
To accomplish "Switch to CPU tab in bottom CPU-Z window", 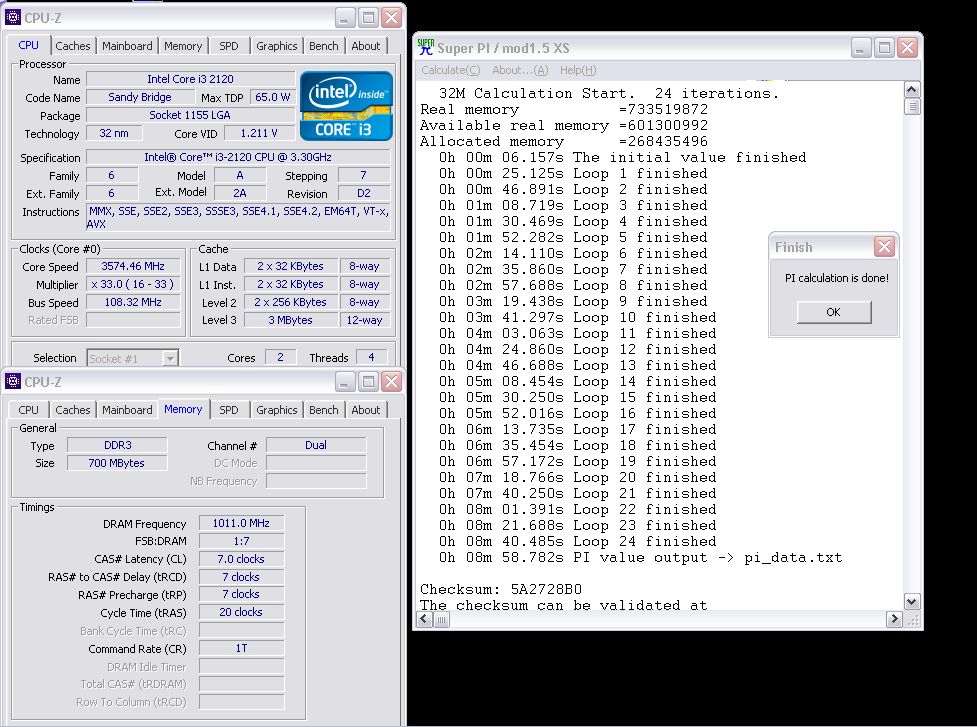I will pyautogui.click(x=29, y=409).
